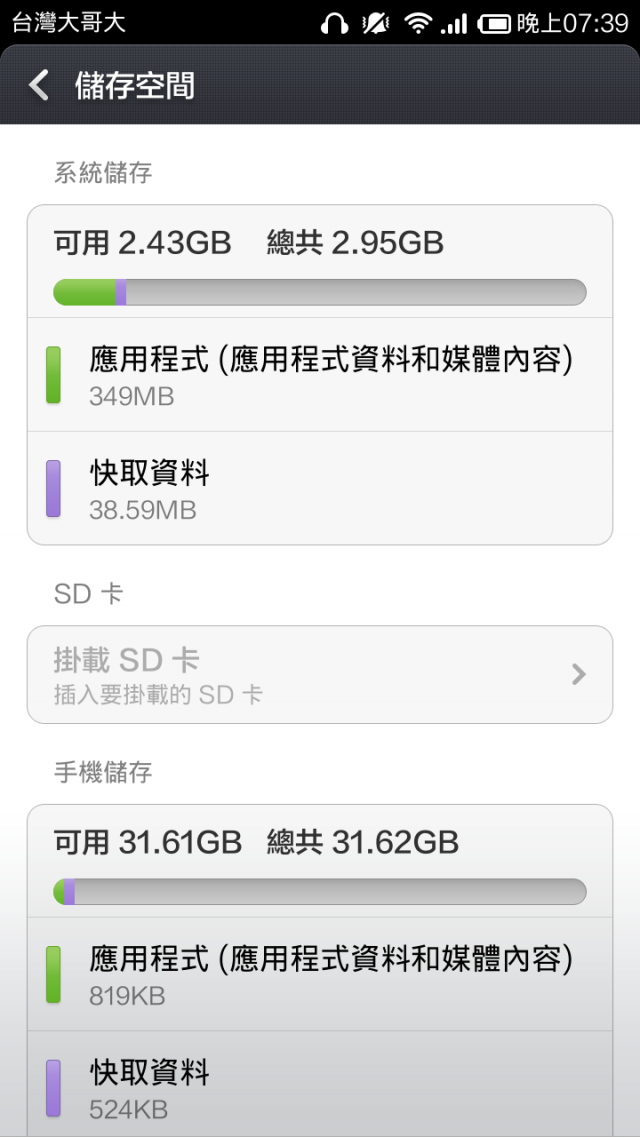Tap green swatch beside 819KB applications
Viewport: 640px width, 1138px height.
pyautogui.click(x=53, y=975)
